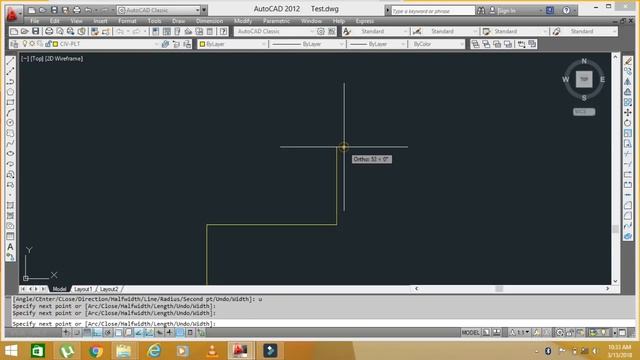Click the Save icon in Standard toolbar
The height and width of the screenshot is (360, 640).
(x=36, y=31)
